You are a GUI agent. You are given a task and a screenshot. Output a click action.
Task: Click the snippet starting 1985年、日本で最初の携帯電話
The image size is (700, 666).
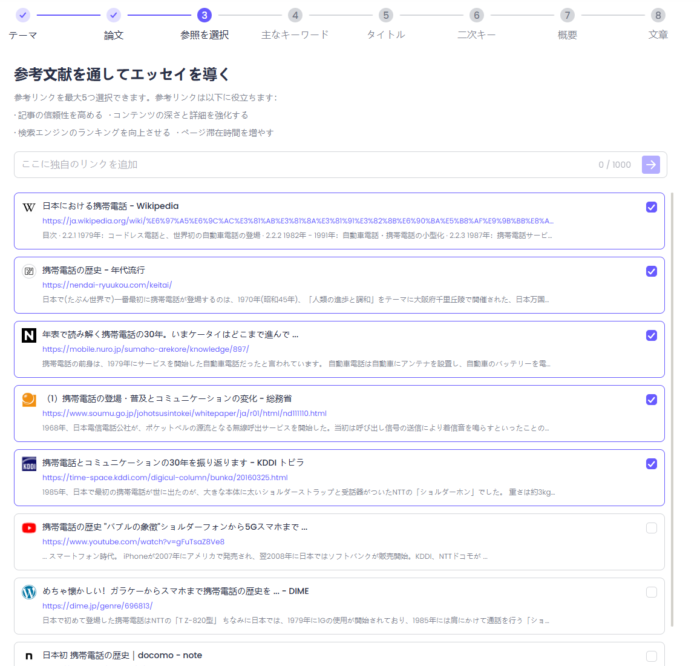coord(298,492)
